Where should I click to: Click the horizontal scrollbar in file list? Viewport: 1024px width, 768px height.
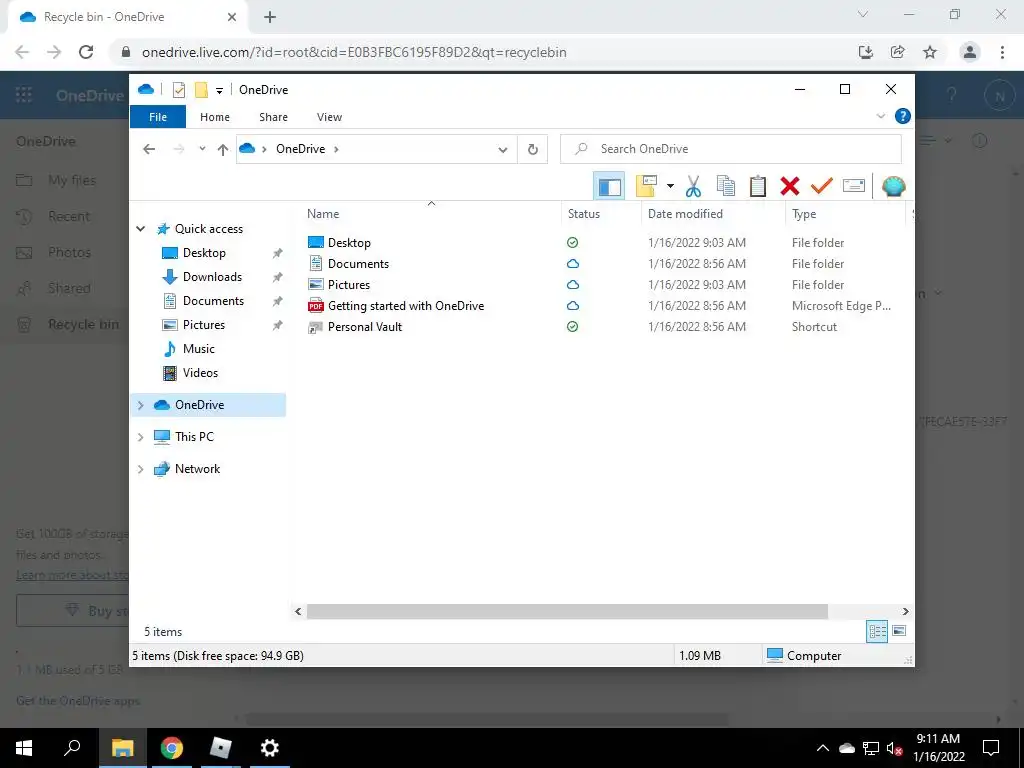567,611
